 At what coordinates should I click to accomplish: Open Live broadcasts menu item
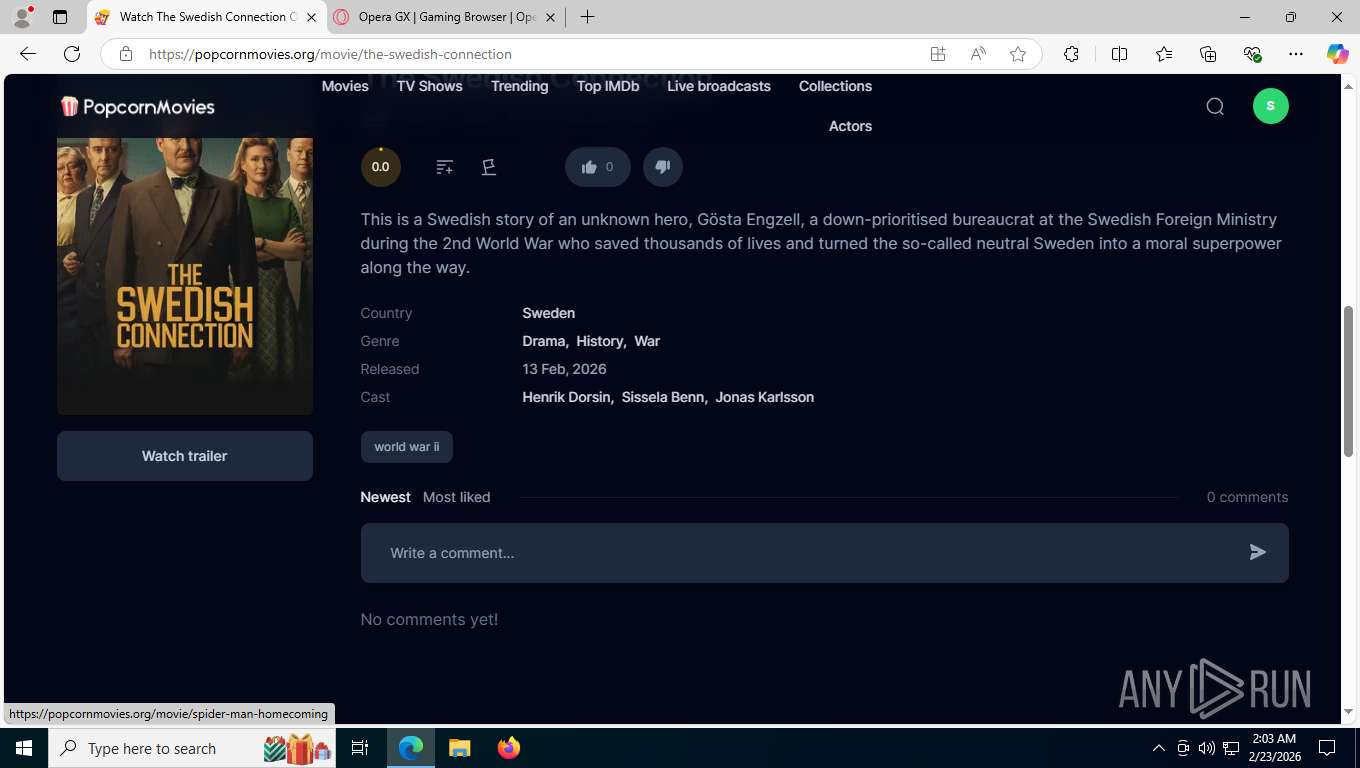[719, 86]
